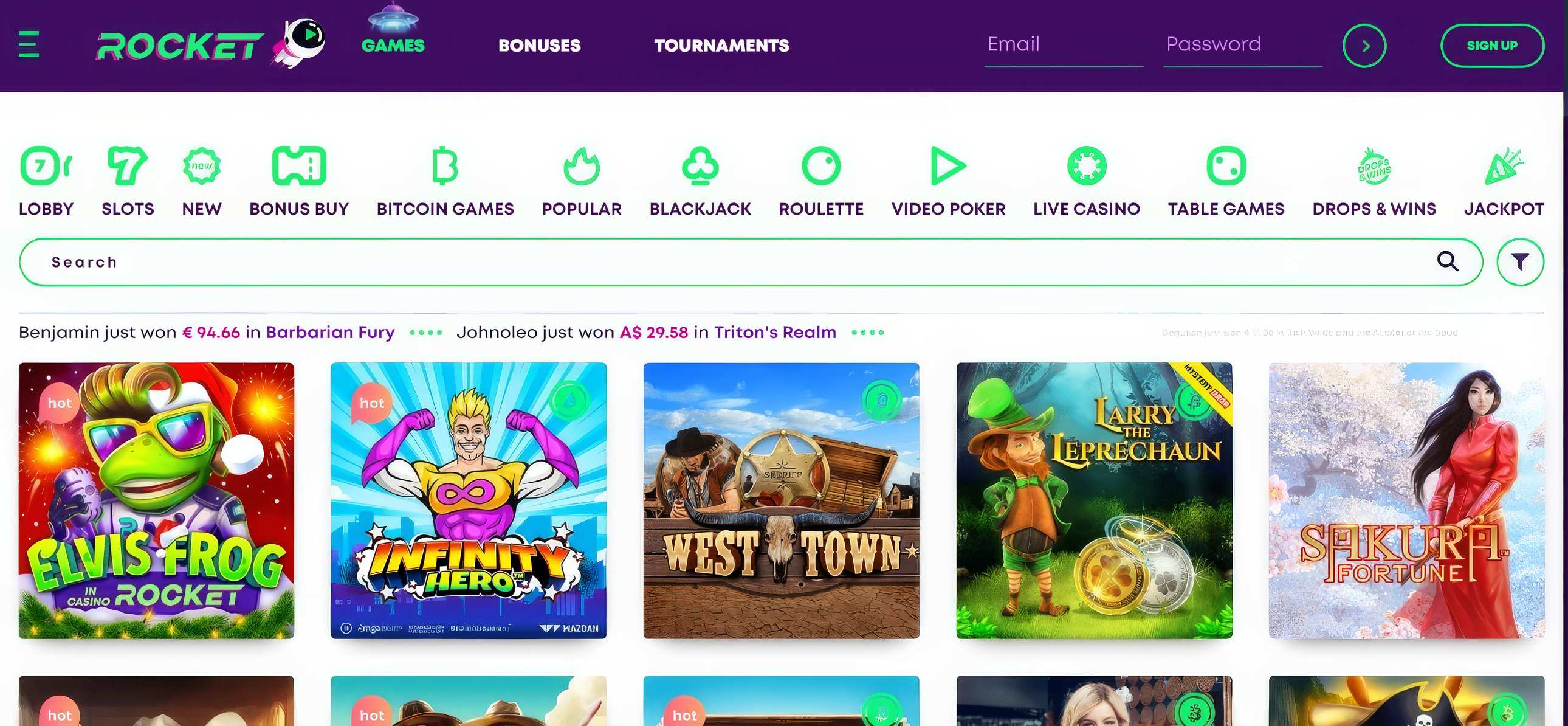The image size is (1568, 726).
Task: Launch the West Town game thumbnail
Action: pyautogui.click(x=781, y=500)
